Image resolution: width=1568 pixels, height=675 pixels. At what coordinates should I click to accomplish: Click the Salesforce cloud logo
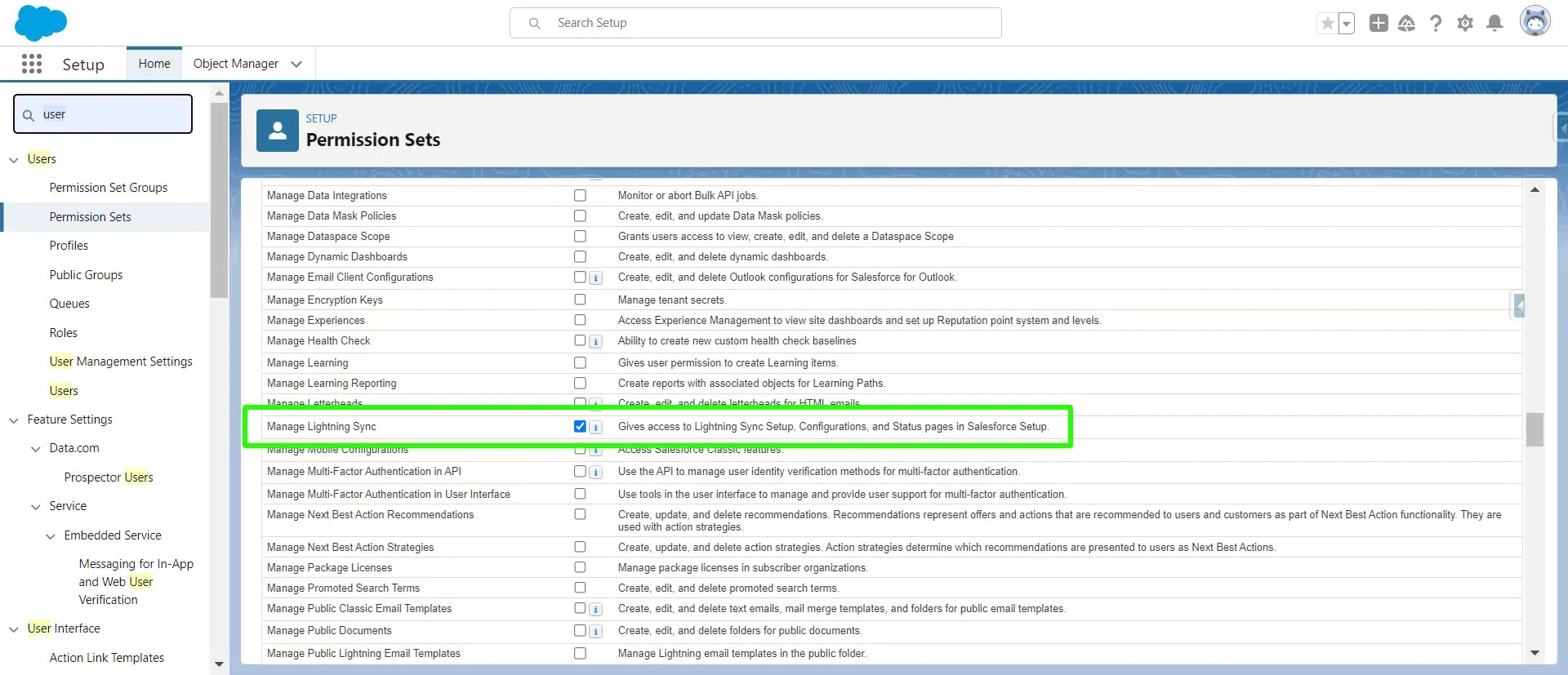(40, 23)
